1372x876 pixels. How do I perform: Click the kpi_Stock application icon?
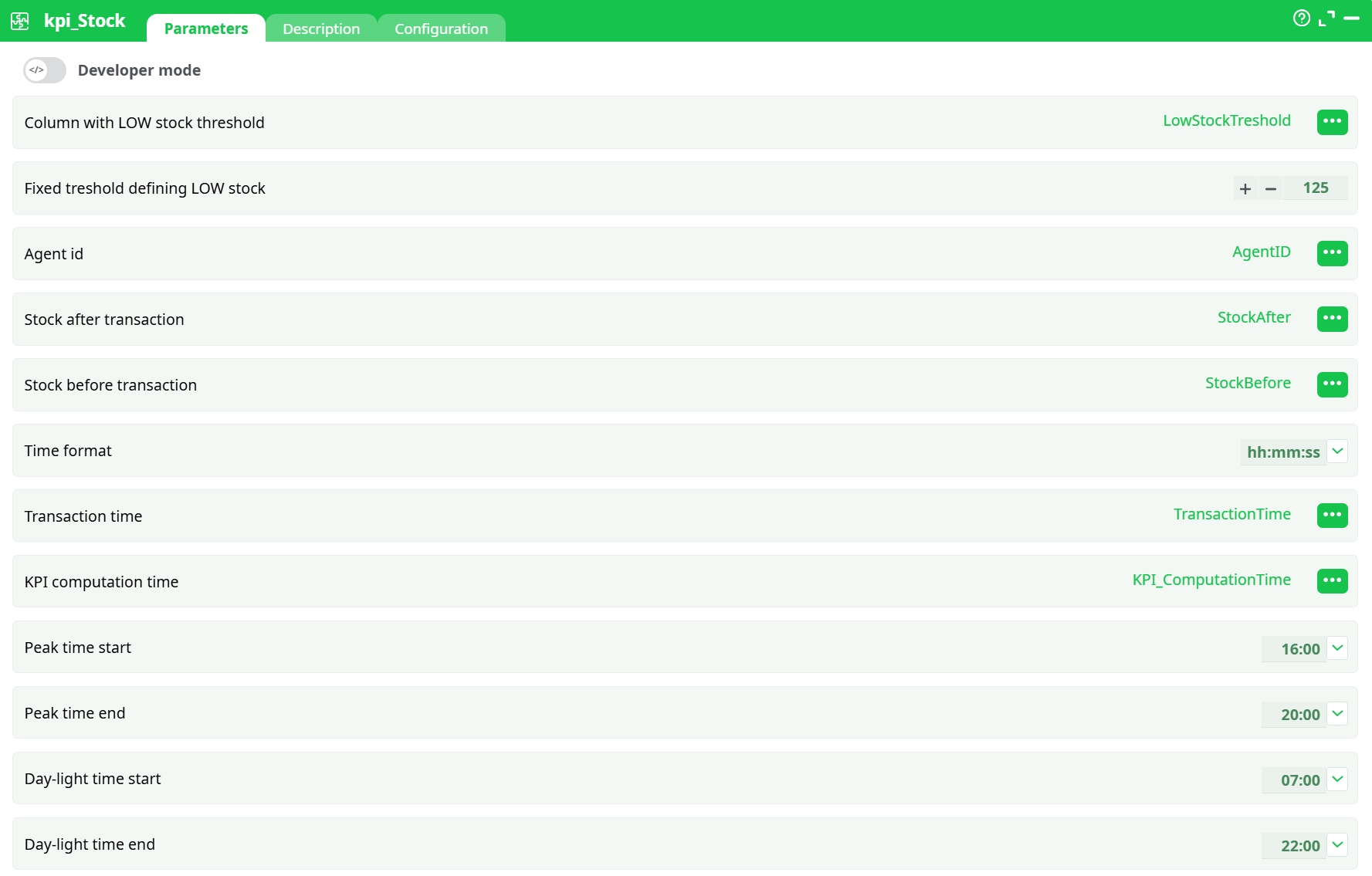coord(19,21)
